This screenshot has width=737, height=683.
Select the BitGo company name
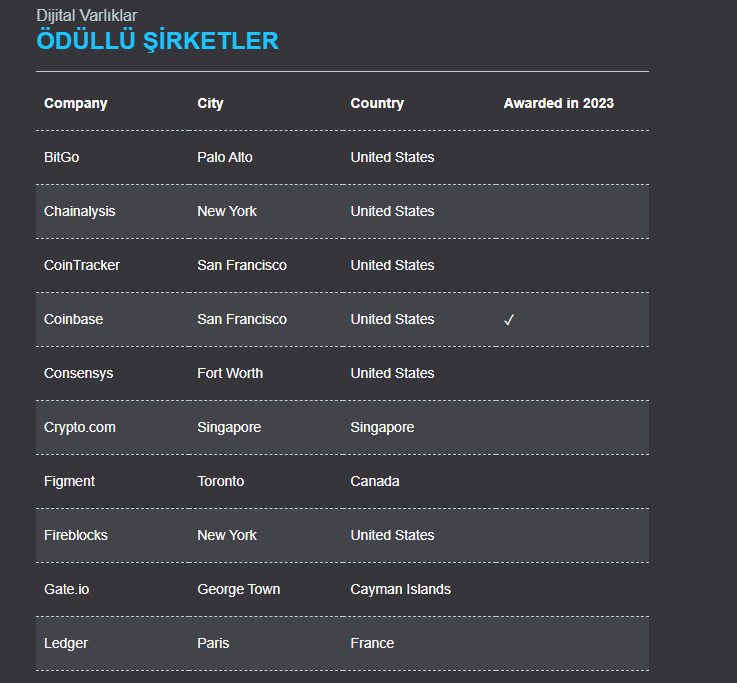click(x=62, y=157)
